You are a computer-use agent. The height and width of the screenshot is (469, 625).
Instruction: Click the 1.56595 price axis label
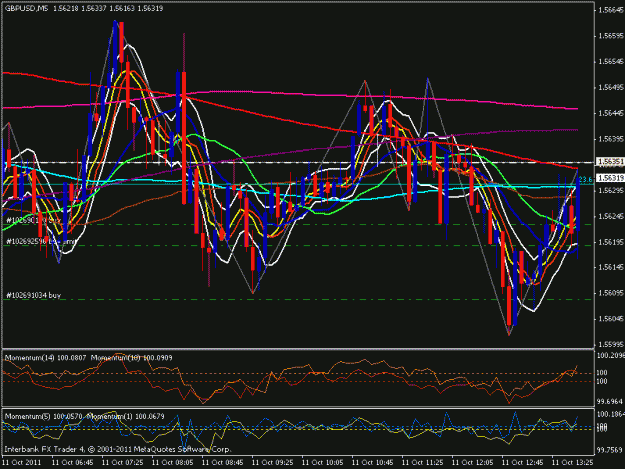point(611,36)
